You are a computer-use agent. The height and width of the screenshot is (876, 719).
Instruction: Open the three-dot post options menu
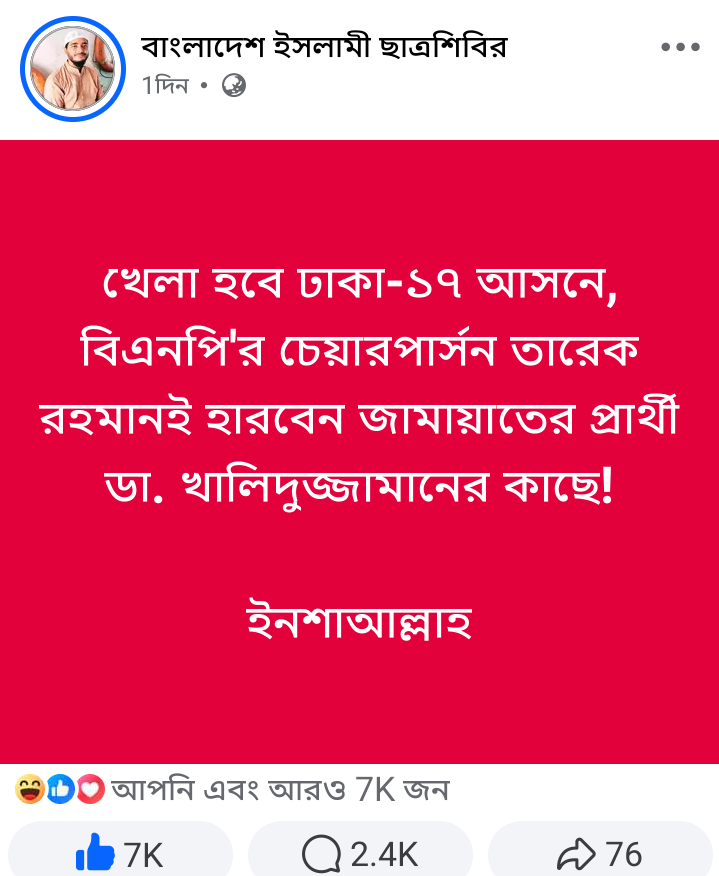(x=680, y=47)
